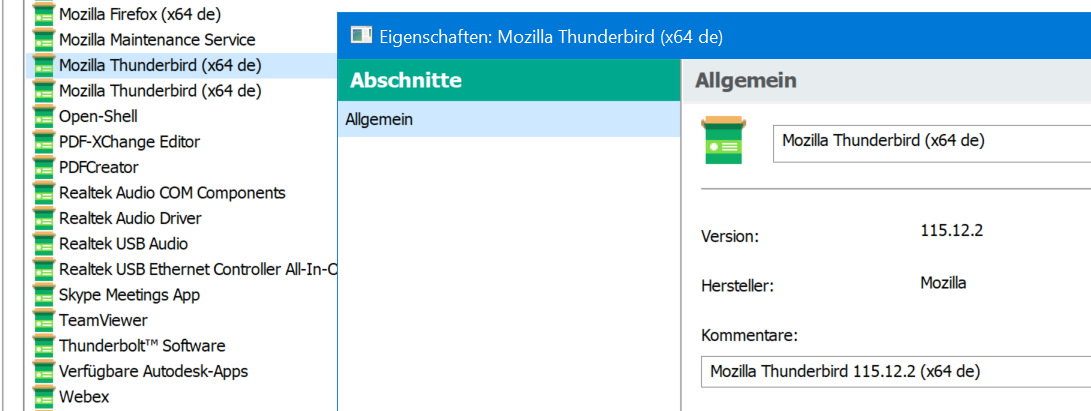Click the properties dialog title bar icon

tap(361, 37)
